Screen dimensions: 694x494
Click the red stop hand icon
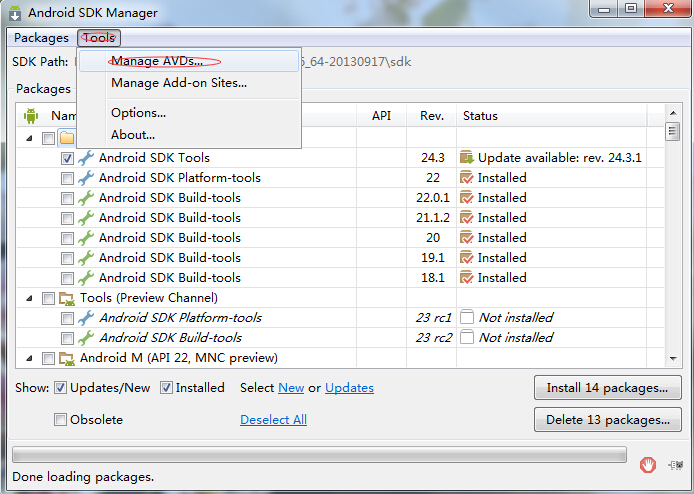(648, 465)
